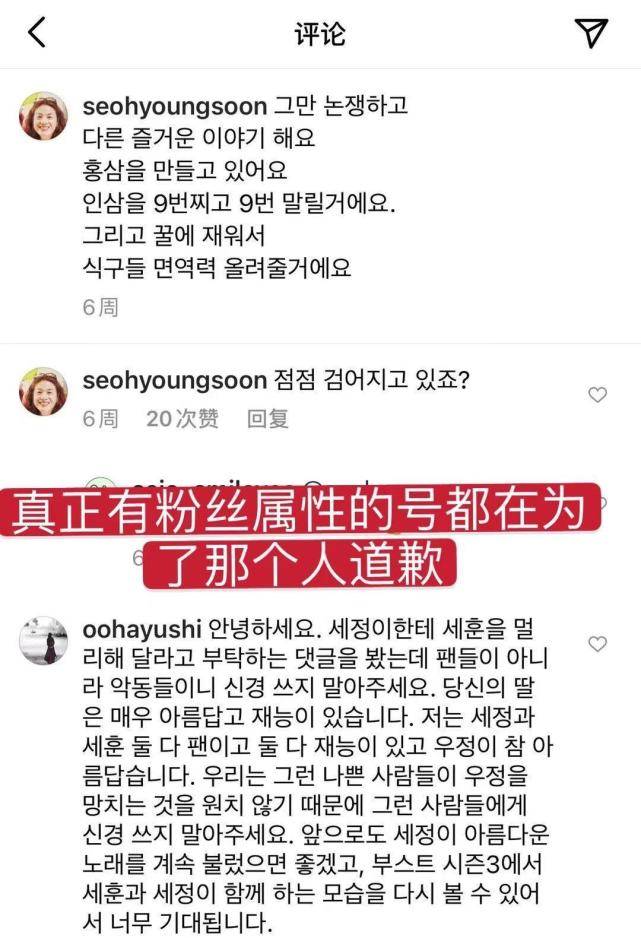
Task: Open seohyoungsoon's avatar beside the caption
Action: click(x=44, y=116)
